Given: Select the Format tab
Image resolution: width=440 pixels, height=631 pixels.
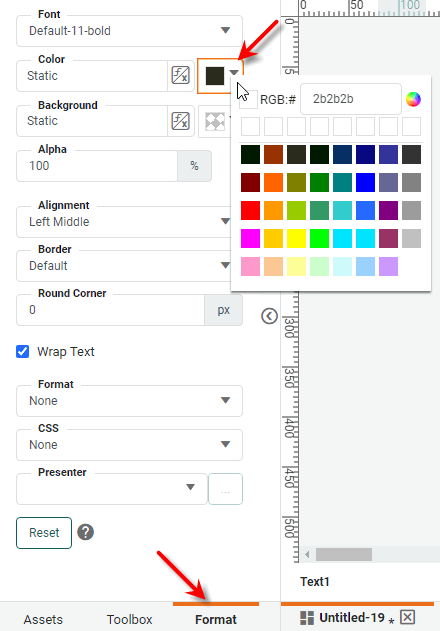Looking at the screenshot, I should [216, 619].
